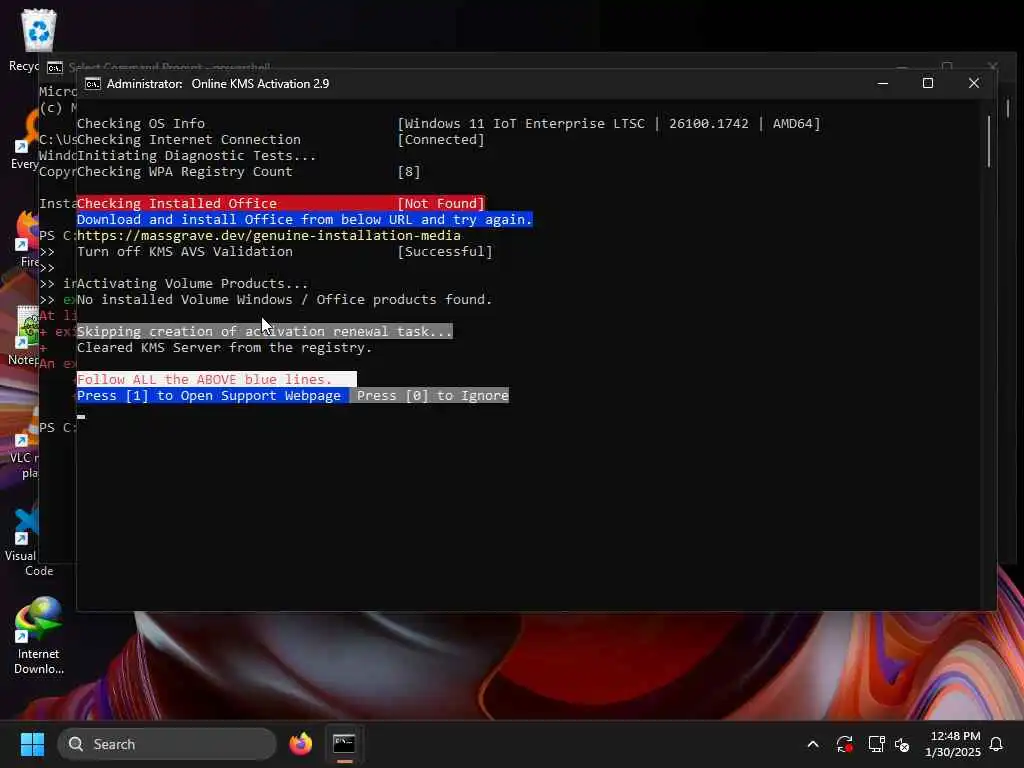Open the notification bell icon
1024x768 pixels.
click(x=997, y=744)
